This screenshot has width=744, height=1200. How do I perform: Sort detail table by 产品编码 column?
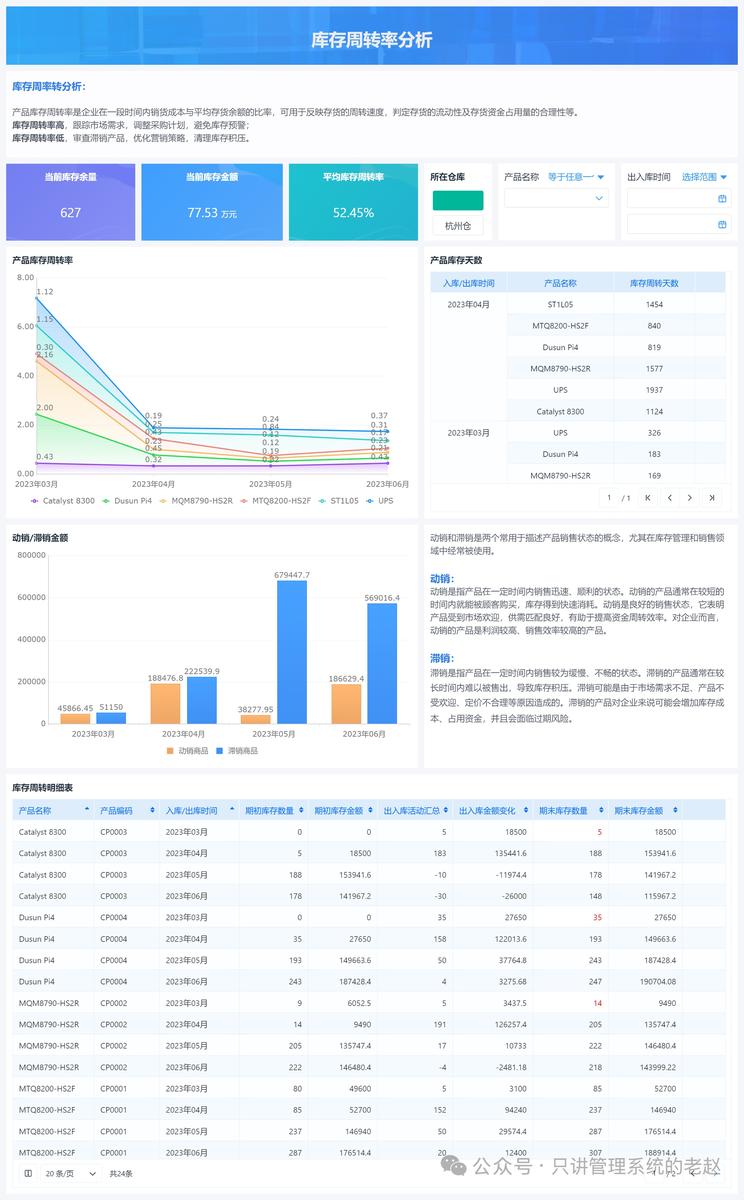click(x=153, y=810)
